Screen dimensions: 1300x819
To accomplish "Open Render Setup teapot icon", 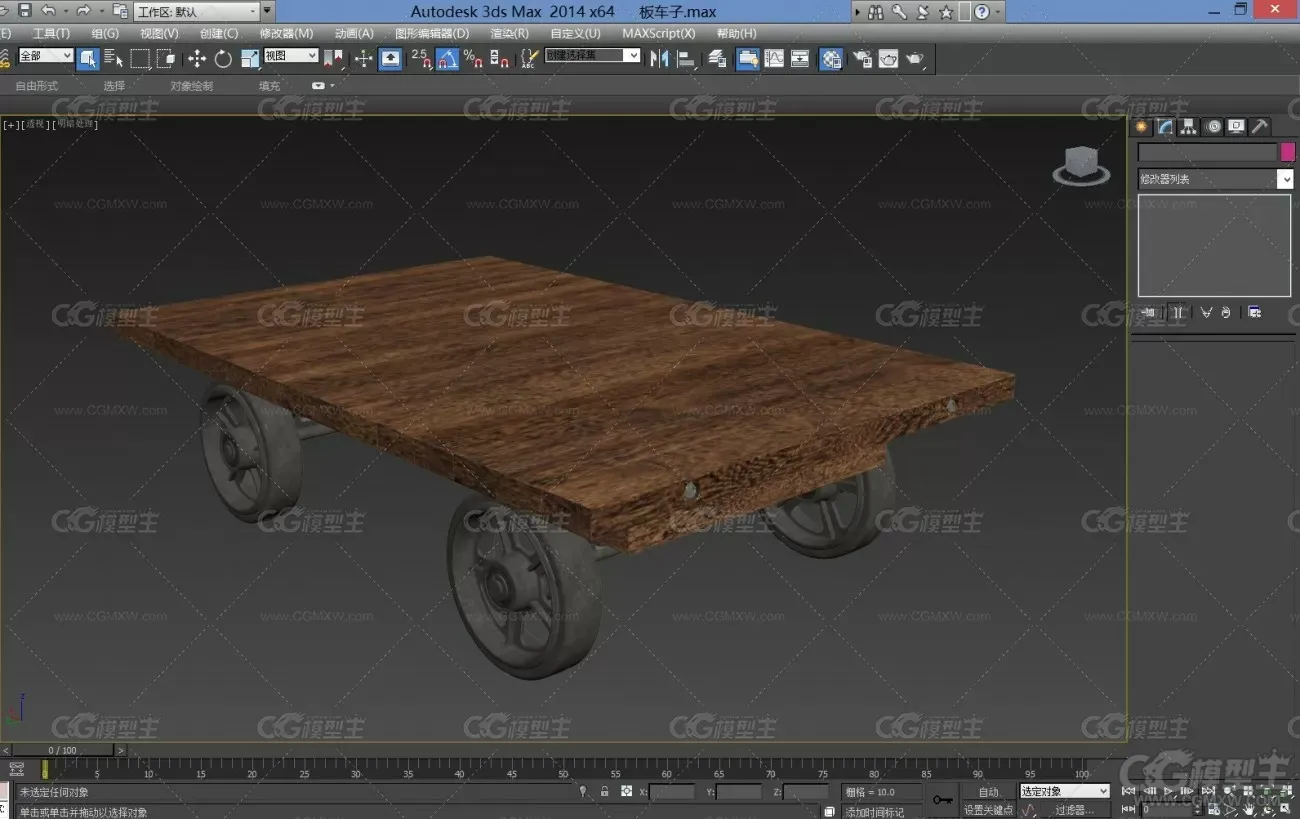I will (x=862, y=59).
